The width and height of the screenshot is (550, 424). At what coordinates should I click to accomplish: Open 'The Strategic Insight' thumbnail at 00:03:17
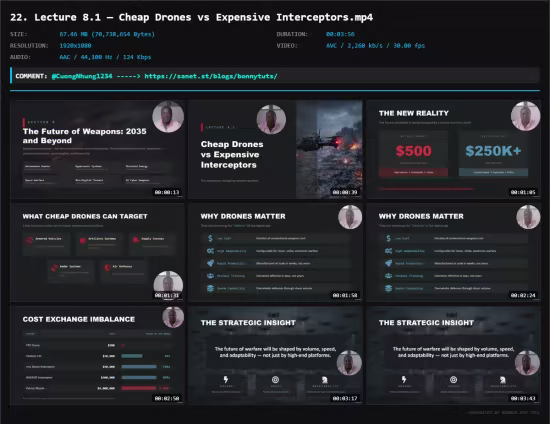pos(275,355)
